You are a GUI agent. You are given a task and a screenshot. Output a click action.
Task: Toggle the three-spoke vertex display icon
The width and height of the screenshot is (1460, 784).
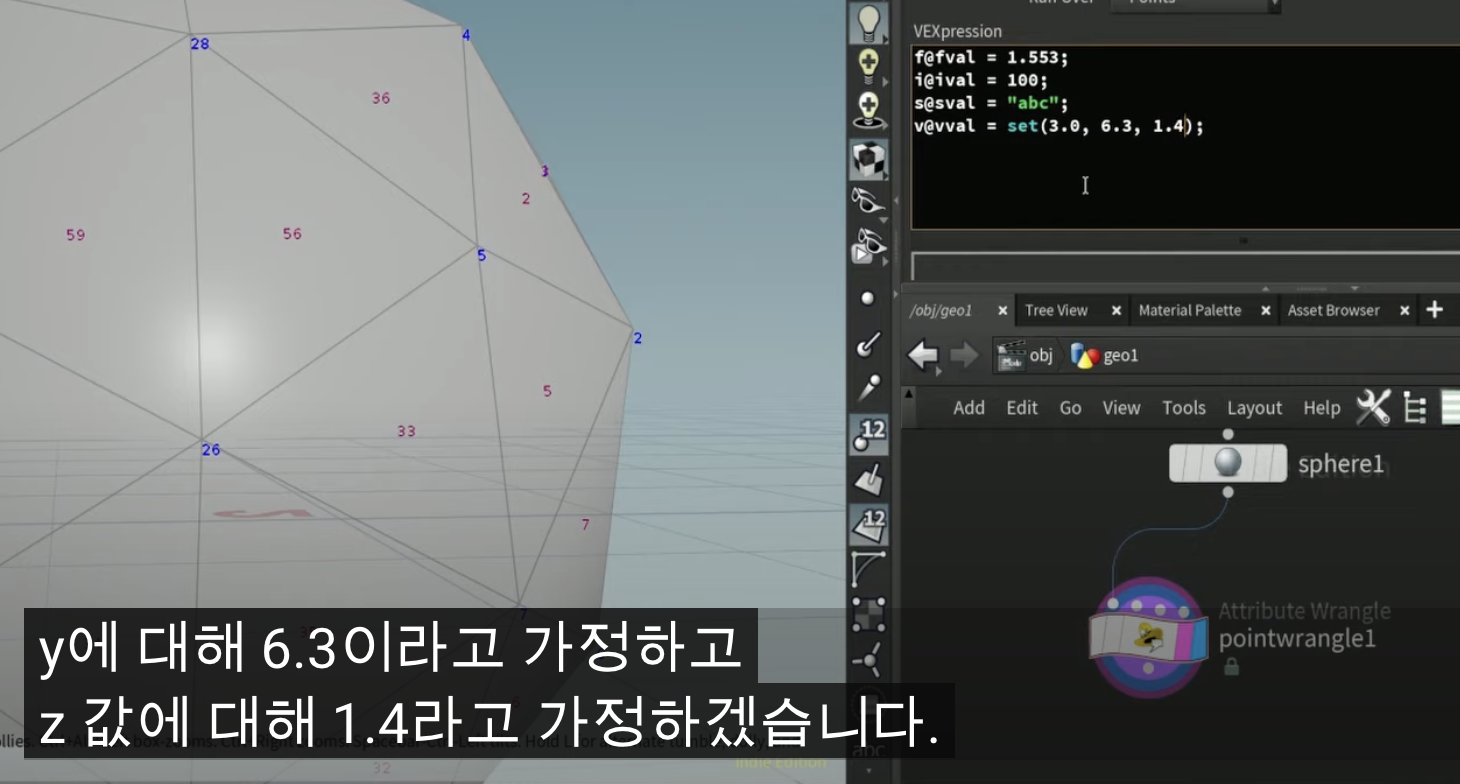pyautogui.click(x=868, y=658)
